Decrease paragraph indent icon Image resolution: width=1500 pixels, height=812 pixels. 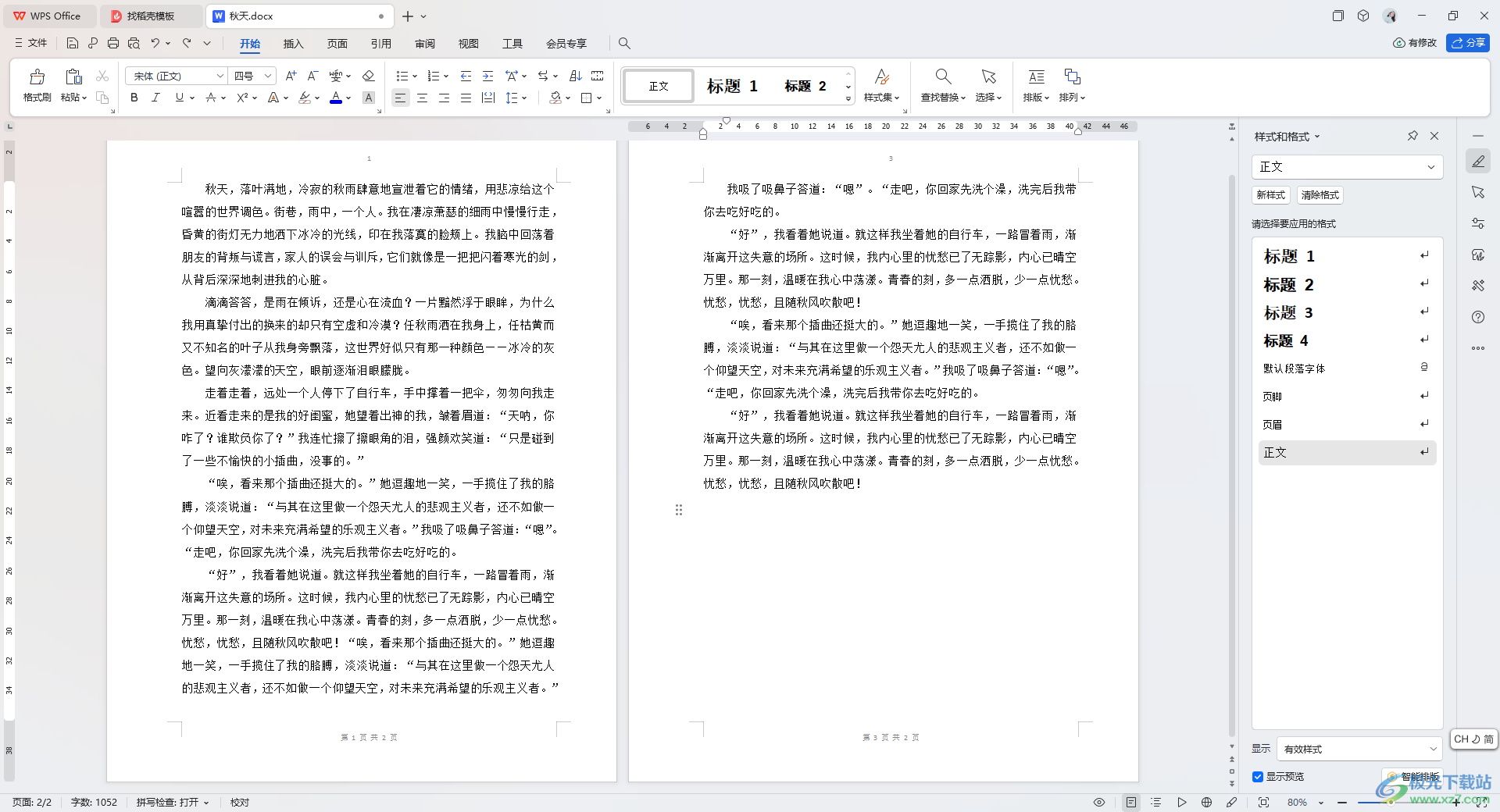tap(466, 76)
